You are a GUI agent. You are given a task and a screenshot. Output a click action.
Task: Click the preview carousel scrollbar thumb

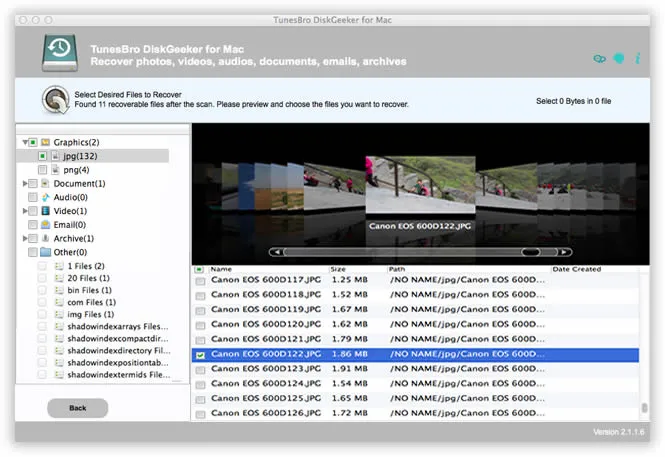pos(530,252)
